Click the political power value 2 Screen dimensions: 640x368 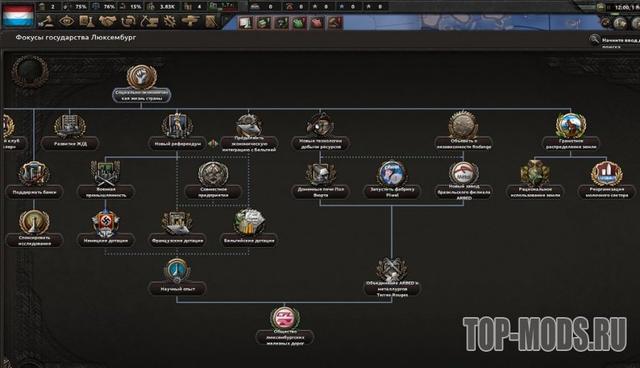(53, 7)
